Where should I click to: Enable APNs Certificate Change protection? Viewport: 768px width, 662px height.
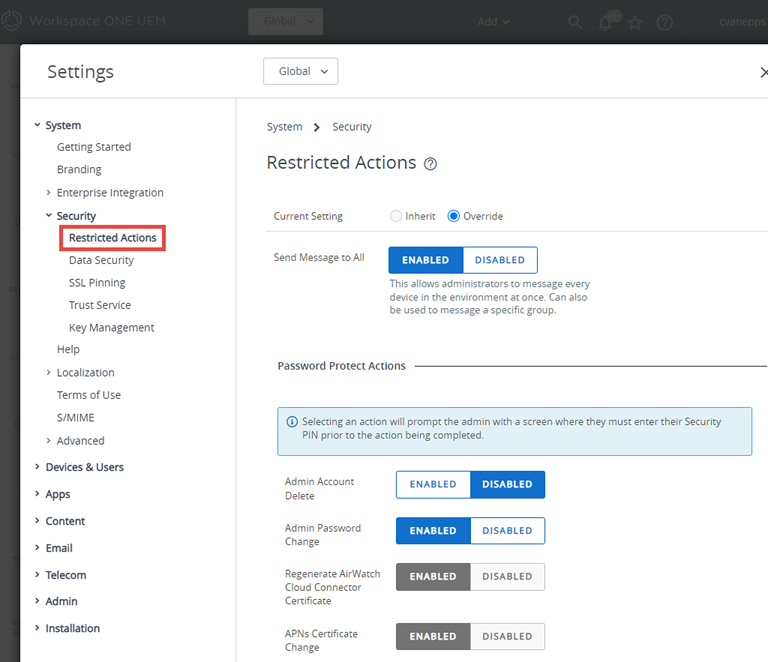433,637
